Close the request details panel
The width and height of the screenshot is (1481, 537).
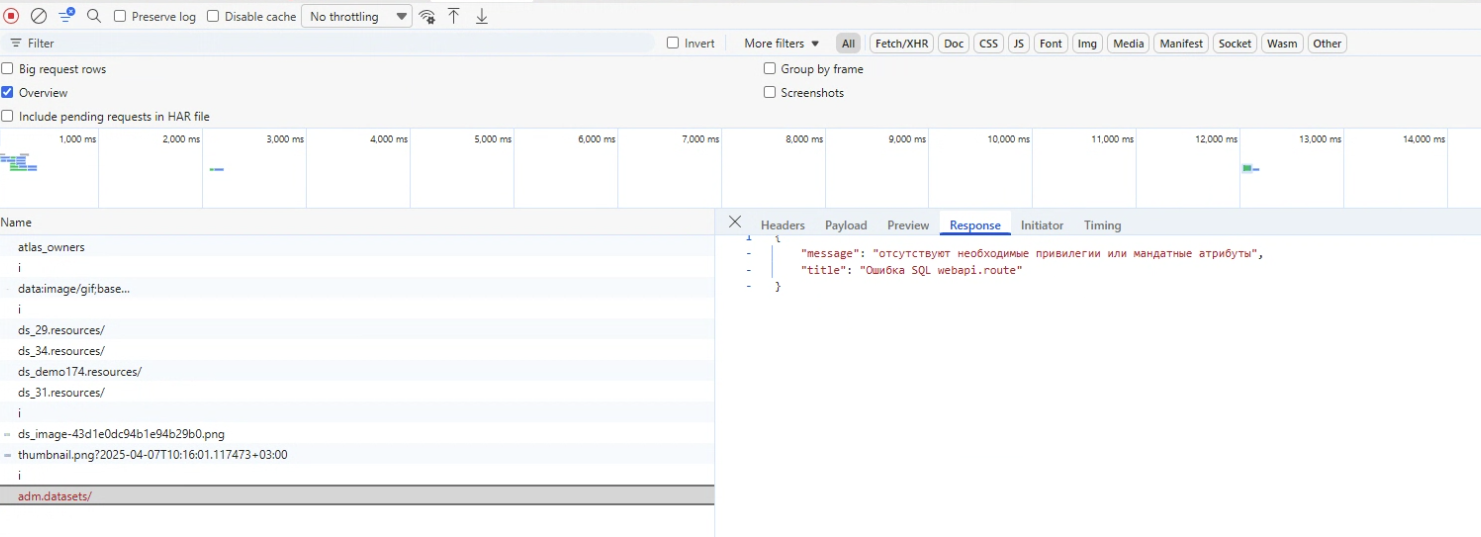pos(735,222)
